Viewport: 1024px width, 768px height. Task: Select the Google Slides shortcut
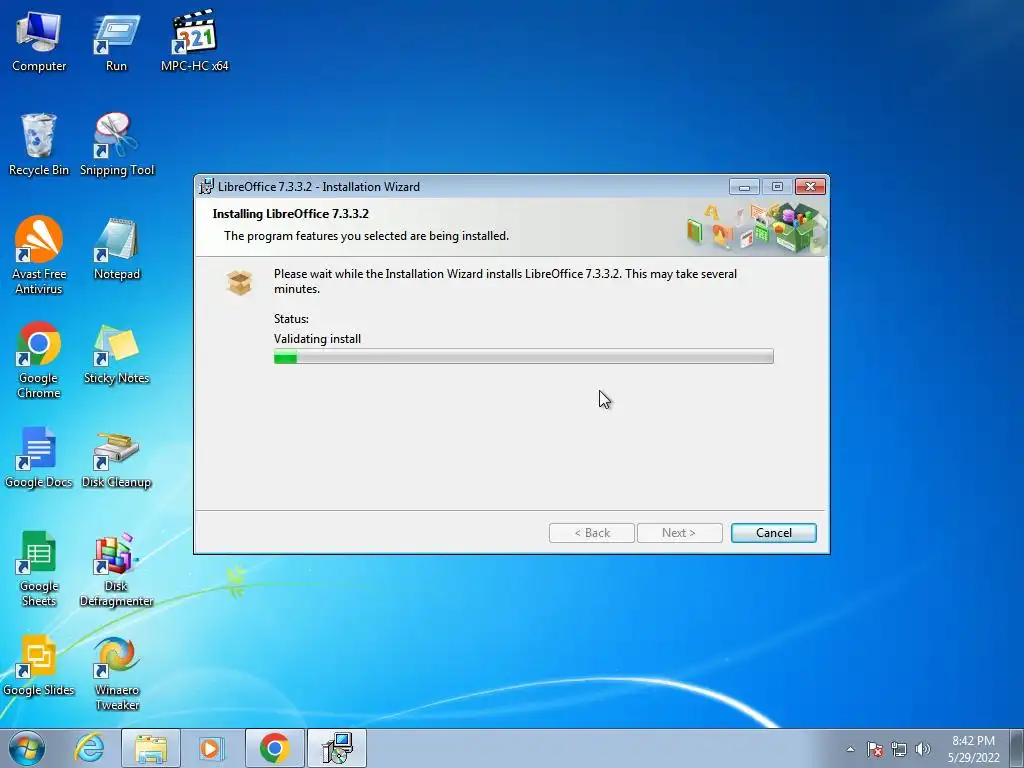tap(39, 666)
